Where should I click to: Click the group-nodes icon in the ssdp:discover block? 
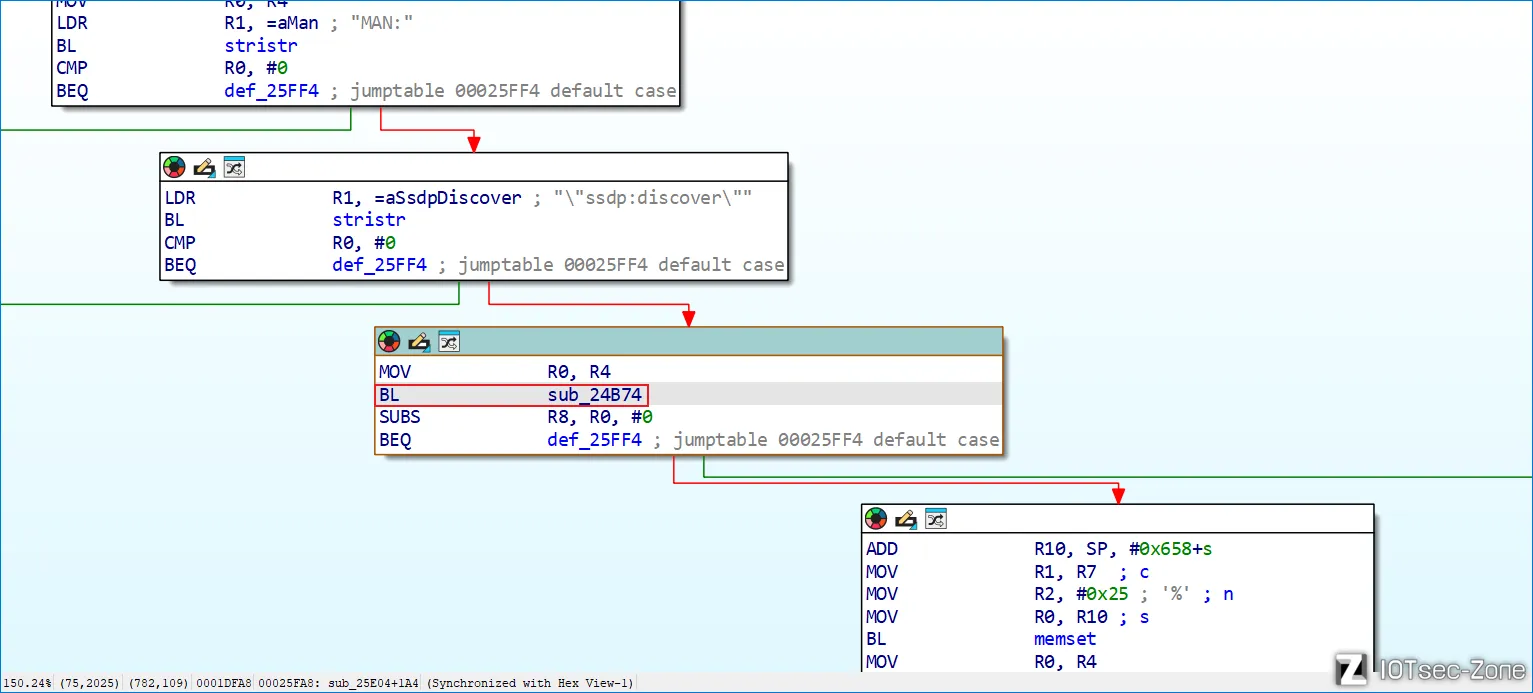234,167
